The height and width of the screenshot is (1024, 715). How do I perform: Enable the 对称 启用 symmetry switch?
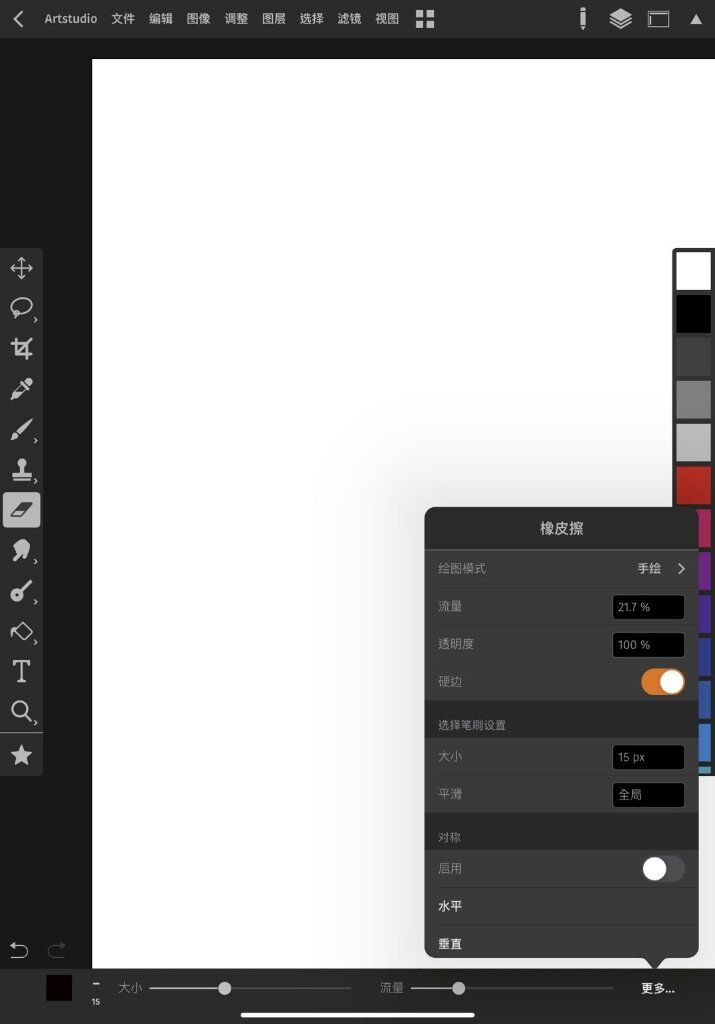663,869
